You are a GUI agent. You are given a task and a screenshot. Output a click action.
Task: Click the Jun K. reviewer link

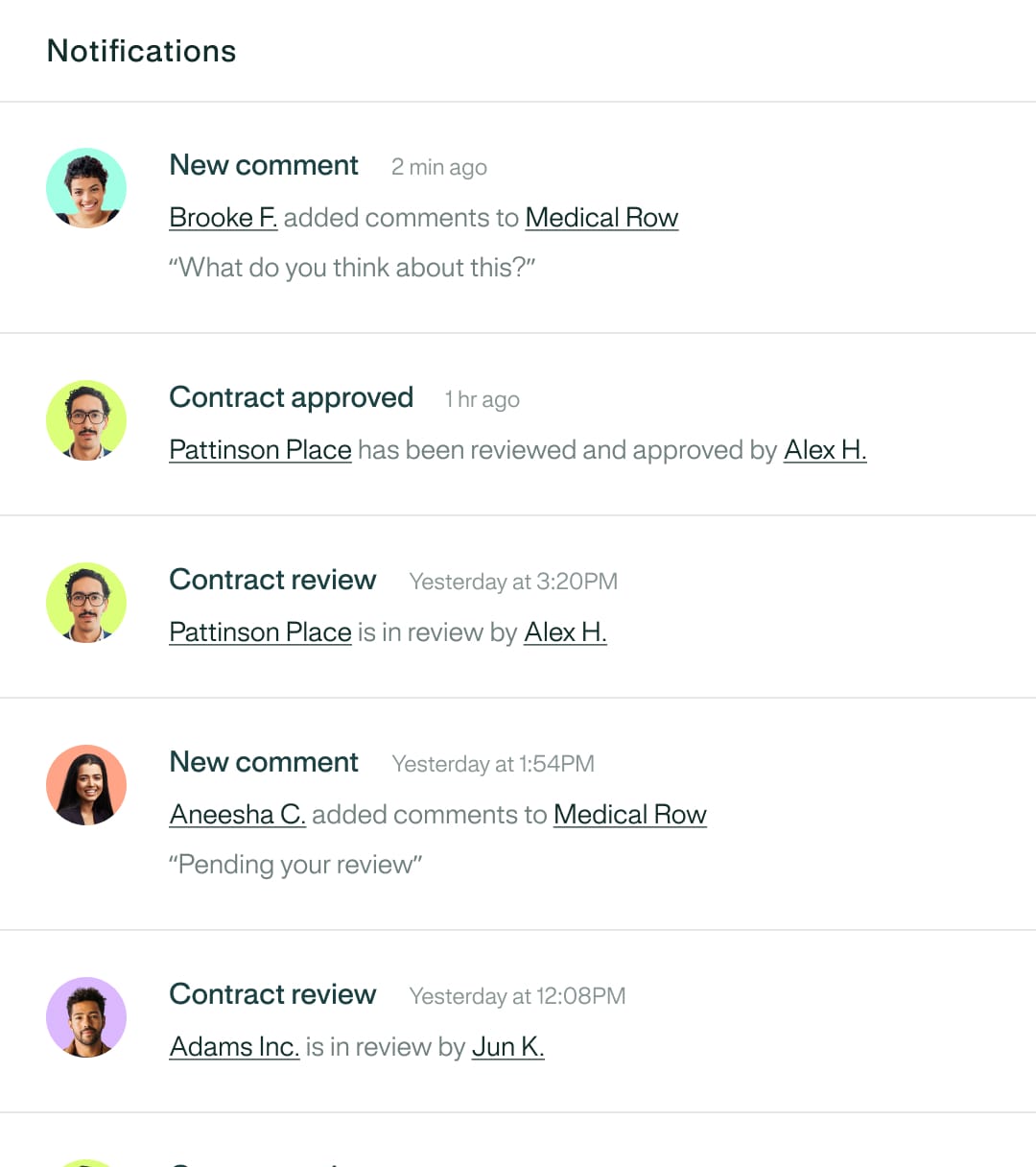(507, 1047)
